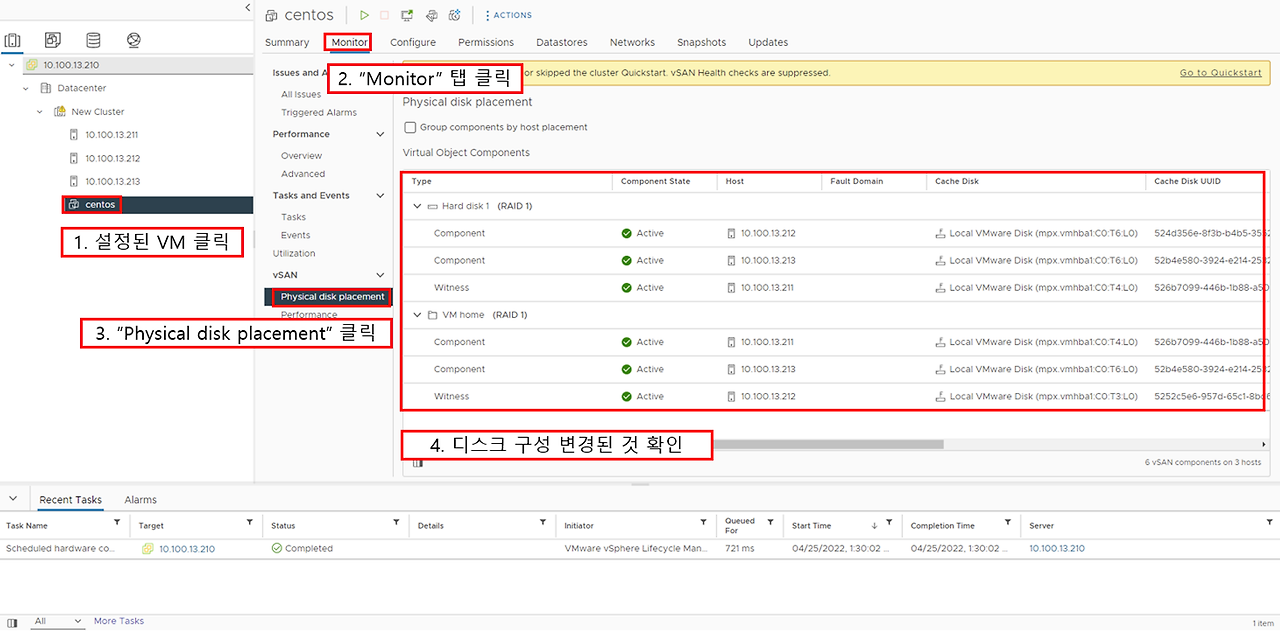Click the Component State column header
Viewport: 1280px width, 634px height.
click(x=655, y=181)
